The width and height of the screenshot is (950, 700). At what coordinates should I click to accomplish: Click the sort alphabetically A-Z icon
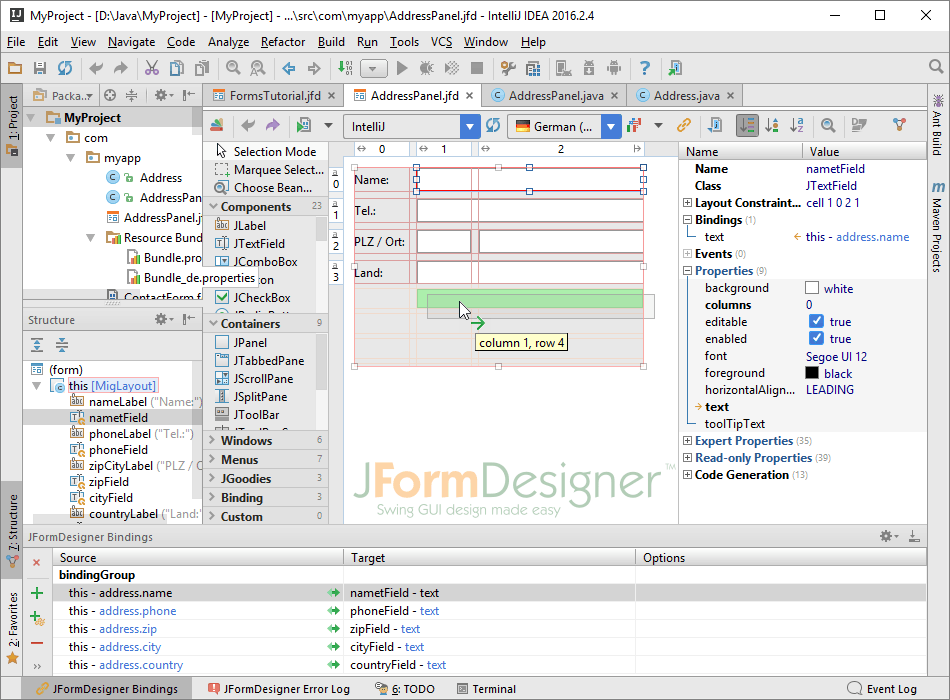(x=797, y=125)
